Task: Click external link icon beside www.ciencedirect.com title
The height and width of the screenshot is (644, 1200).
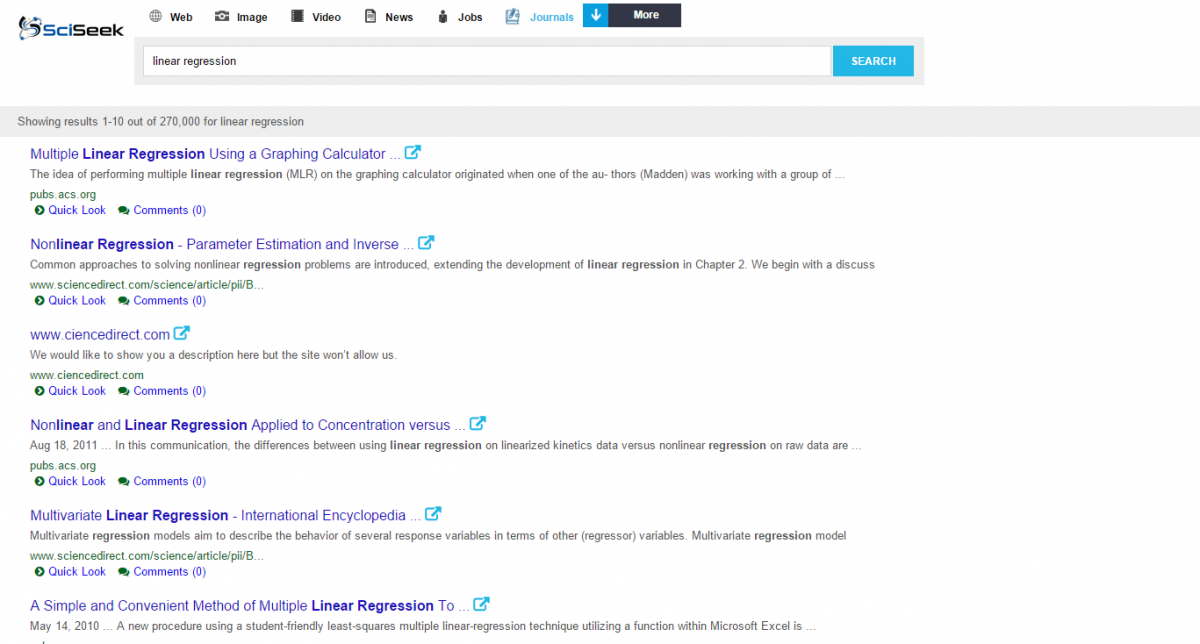Action: click(x=182, y=333)
